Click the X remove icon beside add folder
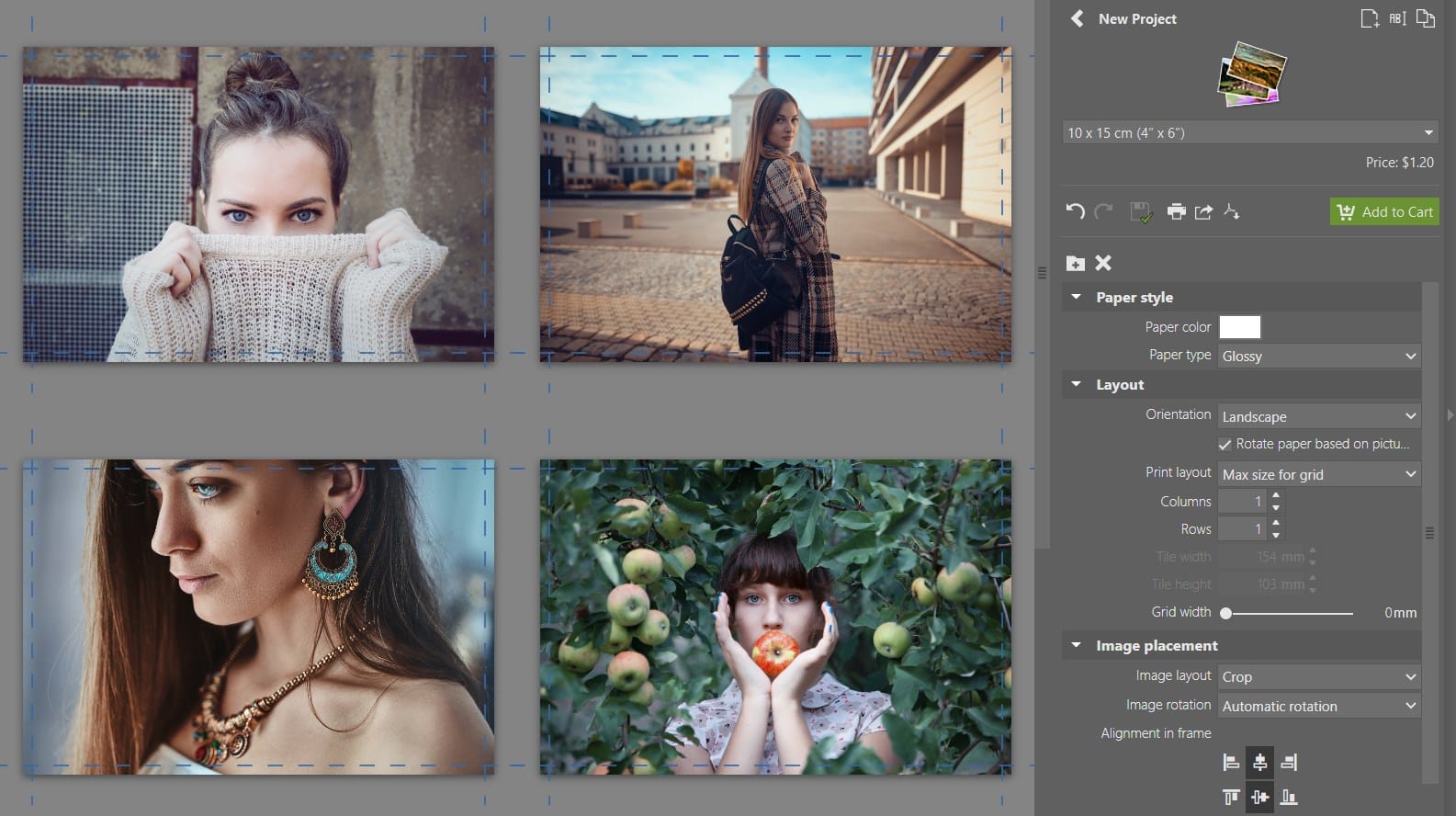This screenshot has height=816, width=1456. tap(1103, 263)
